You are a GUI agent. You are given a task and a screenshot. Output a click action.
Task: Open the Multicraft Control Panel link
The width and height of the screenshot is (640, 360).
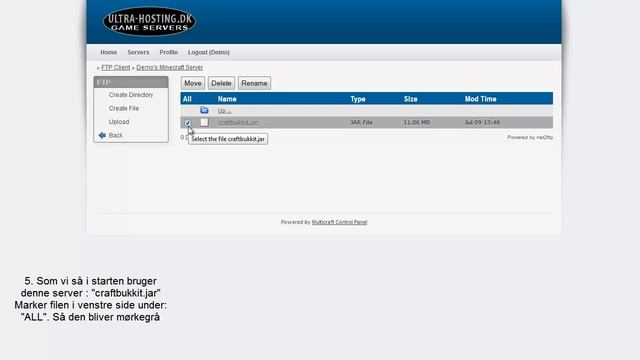[340, 222]
